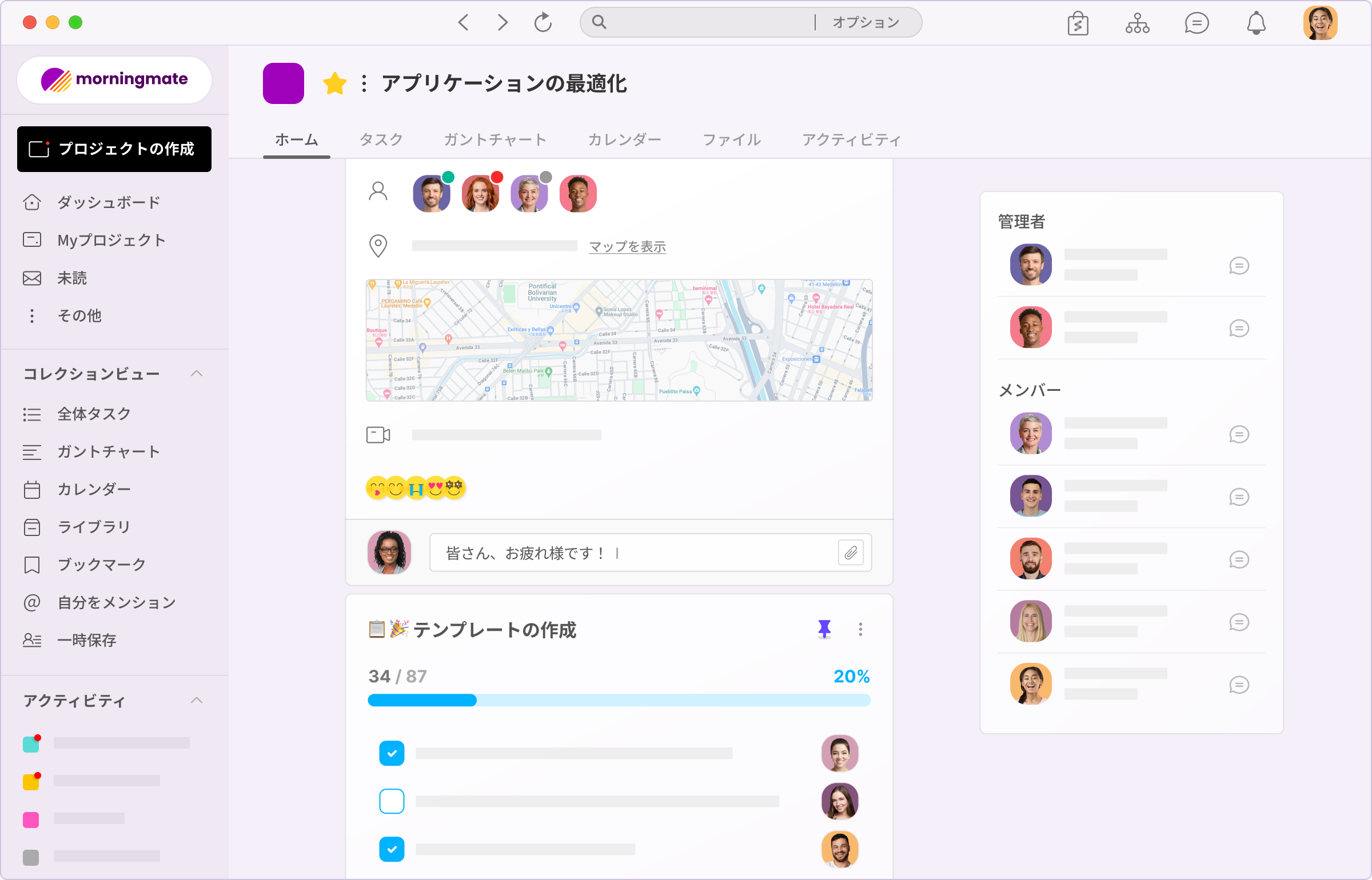Viewport: 1372px width, 880px height.
Task: Open the organization chart icon
Action: (1137, 23)
